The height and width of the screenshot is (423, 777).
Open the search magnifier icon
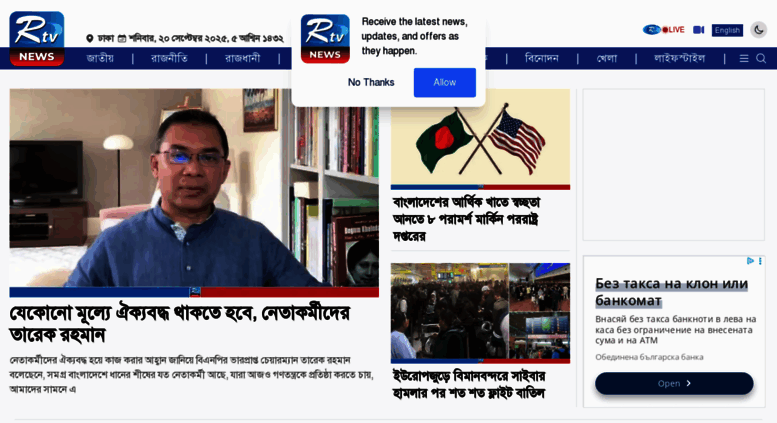pos(761,58)
